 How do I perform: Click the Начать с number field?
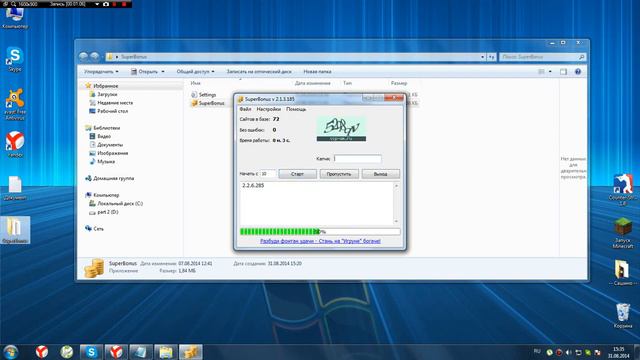click(x=268, y=174)
